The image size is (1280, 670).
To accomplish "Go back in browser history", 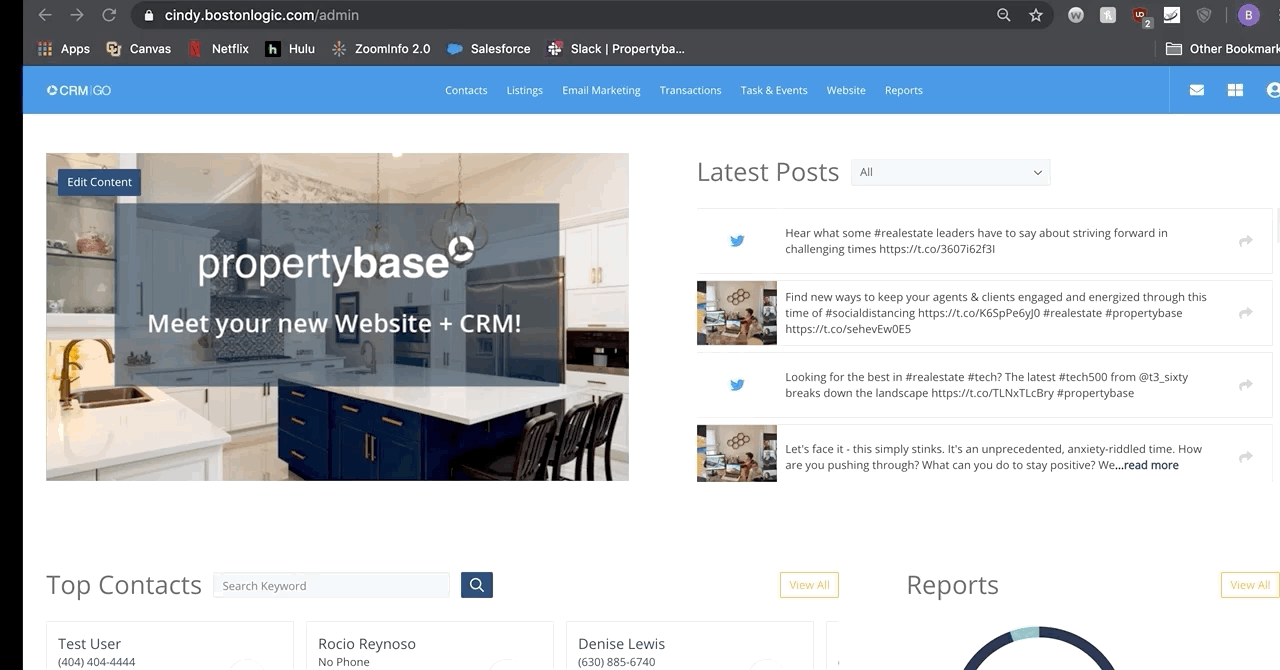I will tap(45, 15).
